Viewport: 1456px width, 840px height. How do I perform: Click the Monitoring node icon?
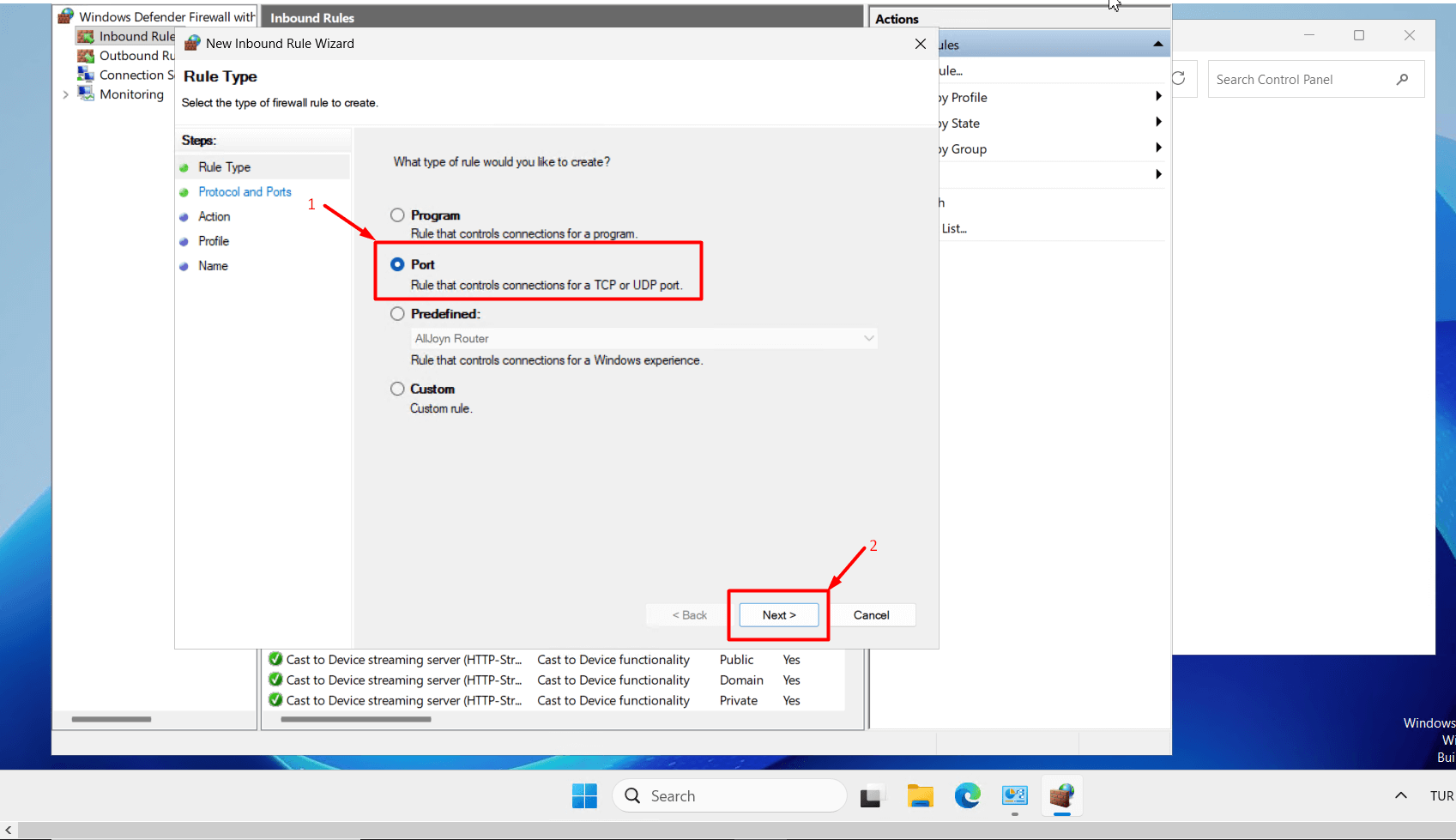coord(86,94)
